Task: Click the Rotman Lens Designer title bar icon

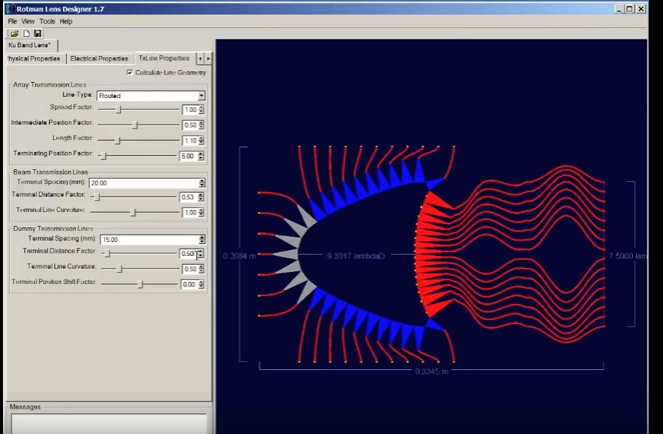Action: point(10,8)
